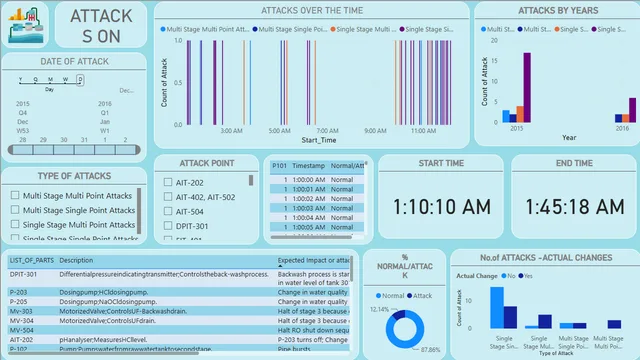Click the dark-blue Multi Stage Multi Poi... bar
Screen dimensions: 640x360
(x=614, y=324)
